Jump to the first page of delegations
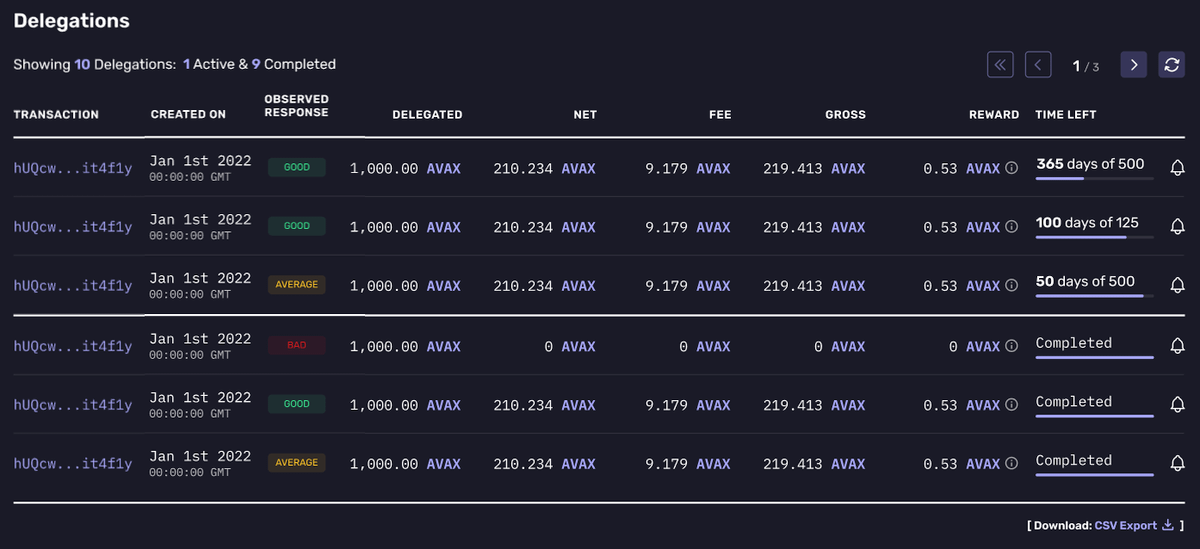The height and width of the screenshot is (549, 1200). (x=1000, y=65)
